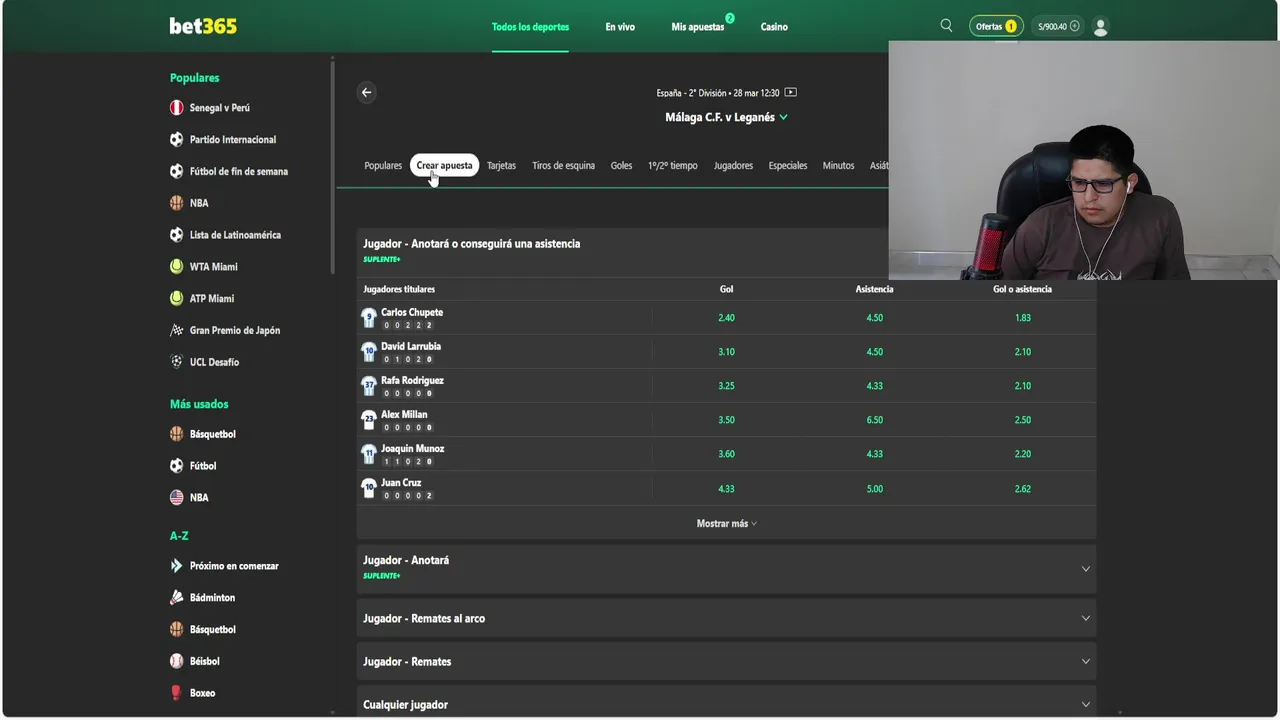Click the deposit plus icon beside balance
Screen dimensions: 1280x720
pos(1075,27)
